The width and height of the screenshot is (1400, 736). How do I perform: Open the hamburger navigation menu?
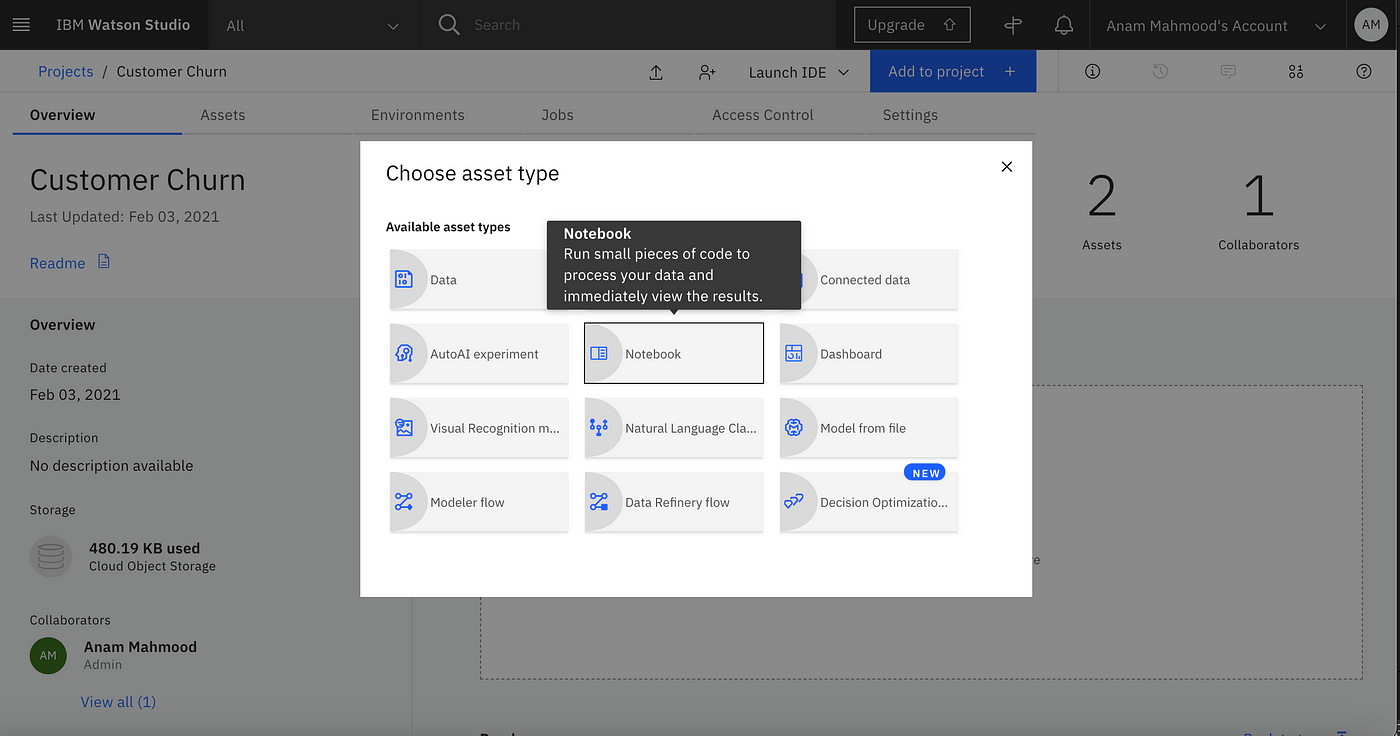21,25
